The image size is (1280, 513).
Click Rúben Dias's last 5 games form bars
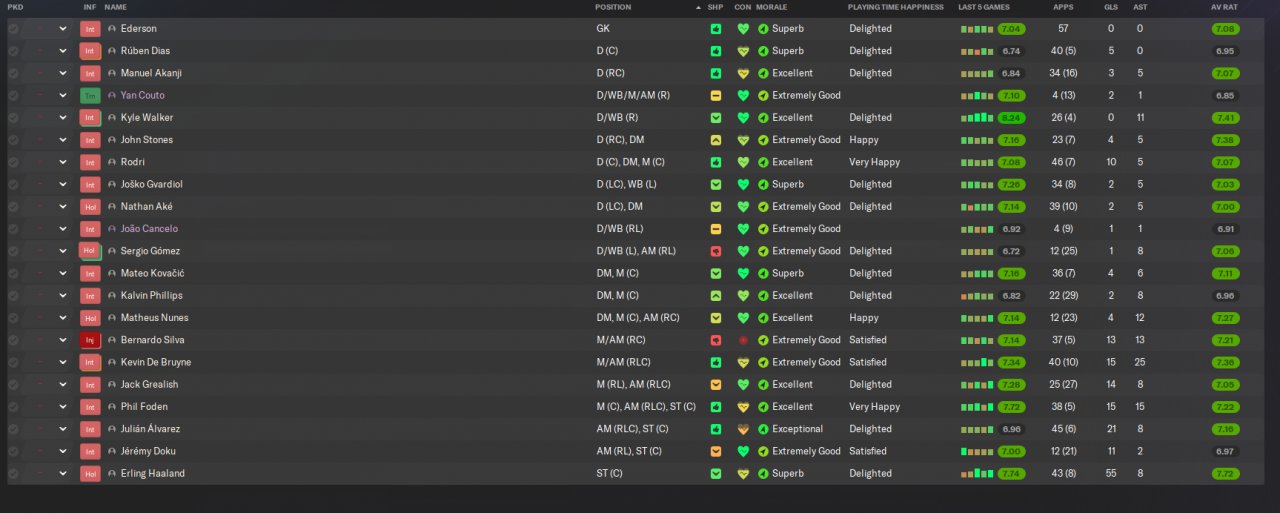977,52
